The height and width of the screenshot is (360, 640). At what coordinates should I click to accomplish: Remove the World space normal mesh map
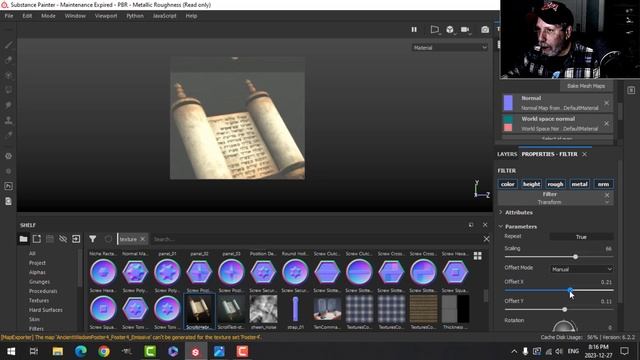pos(607,123)
